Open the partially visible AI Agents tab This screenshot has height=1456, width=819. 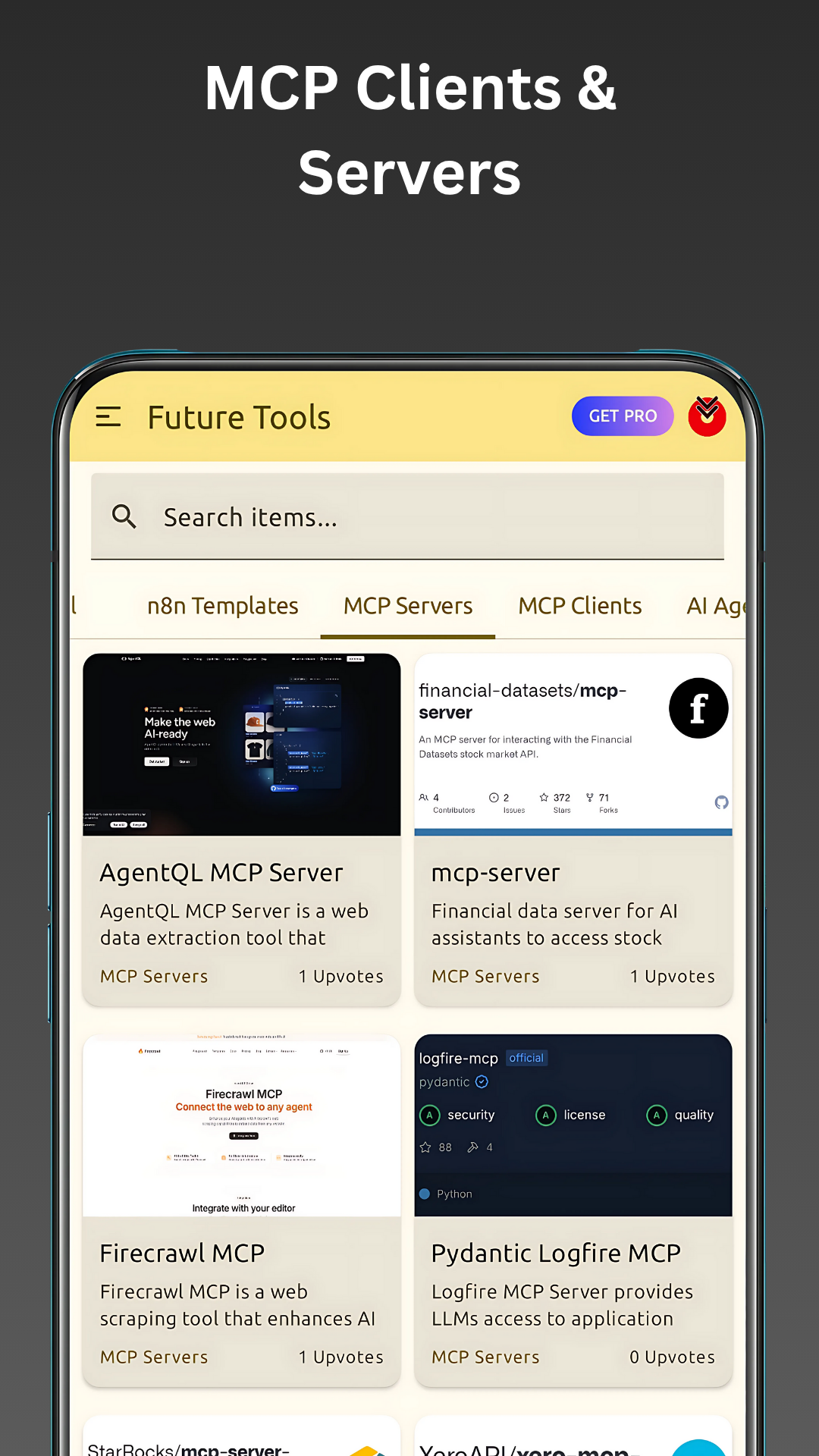(715, 606)
